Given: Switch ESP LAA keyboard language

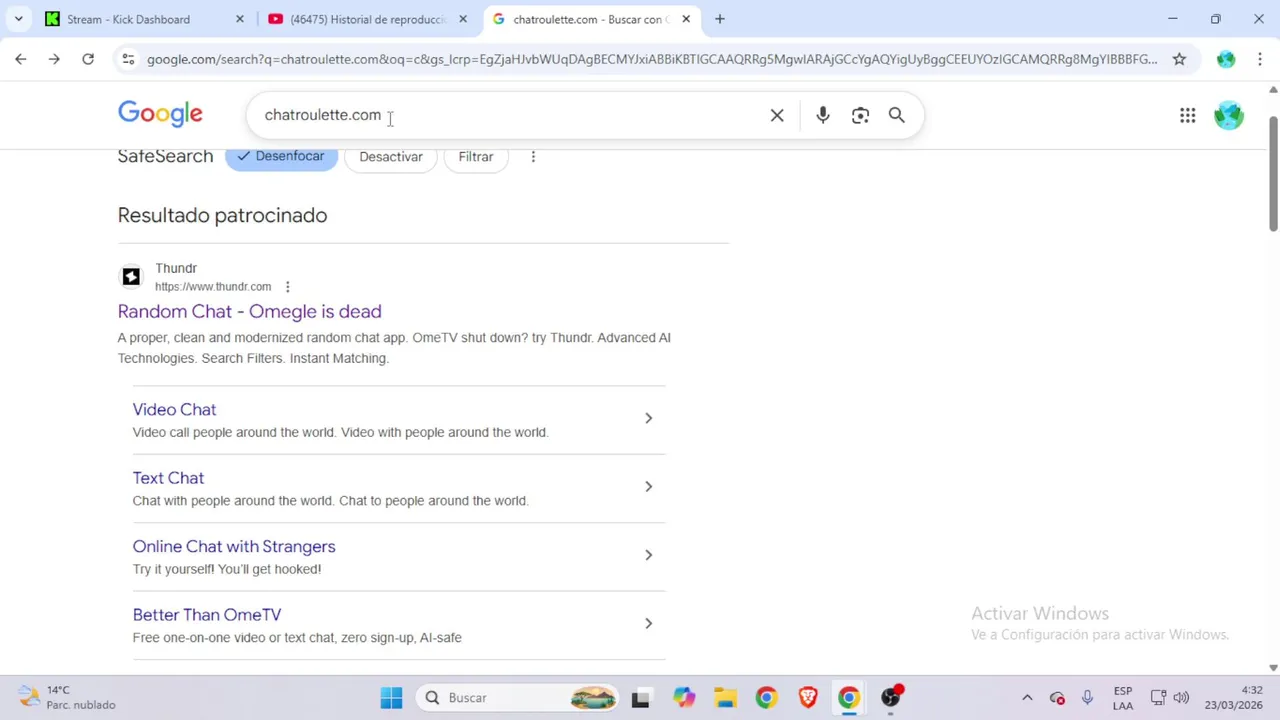Looking at the screenshot, I should [x=1123, y=698].
